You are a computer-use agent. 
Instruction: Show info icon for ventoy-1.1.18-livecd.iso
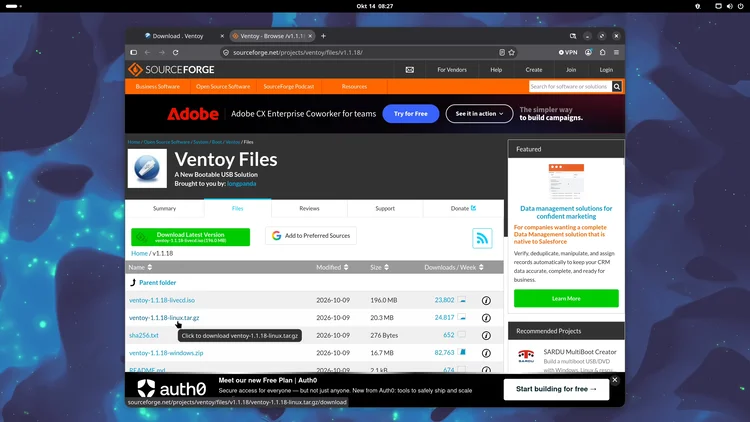[x=486, y=300]
